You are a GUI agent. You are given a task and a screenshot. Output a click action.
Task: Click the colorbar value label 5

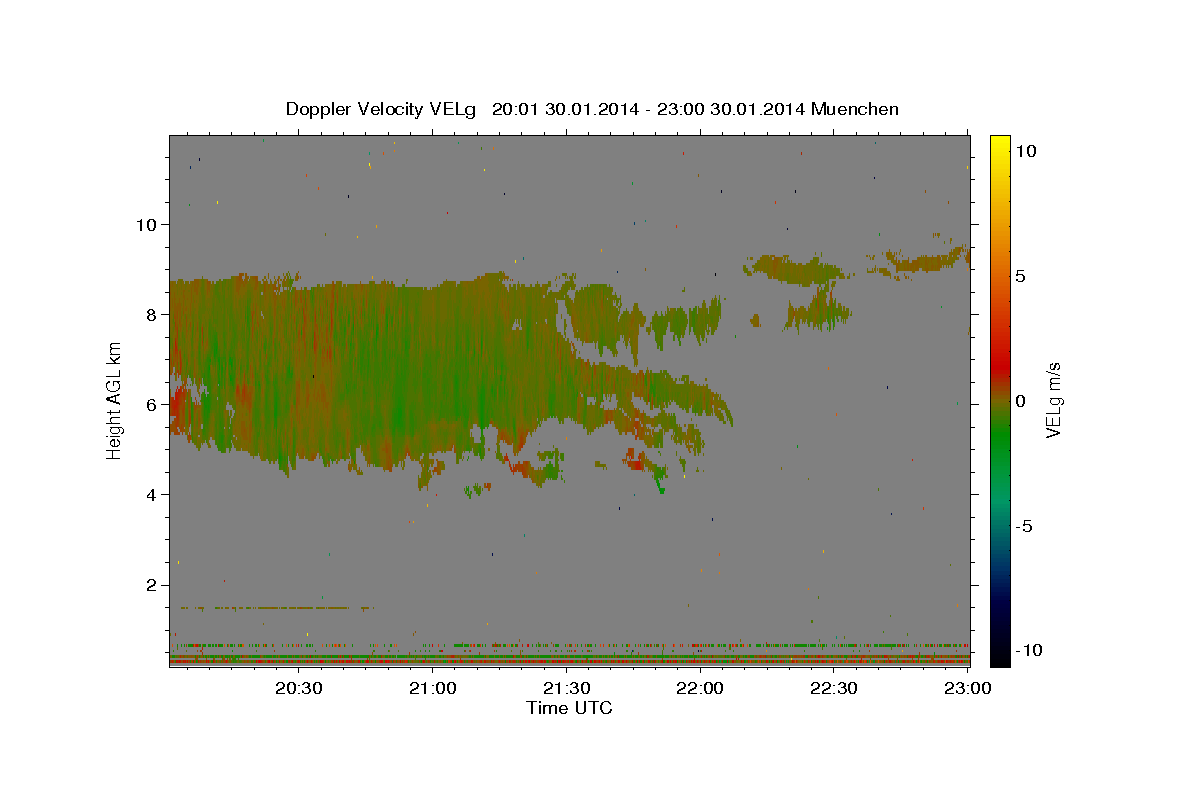[1020, 276]
